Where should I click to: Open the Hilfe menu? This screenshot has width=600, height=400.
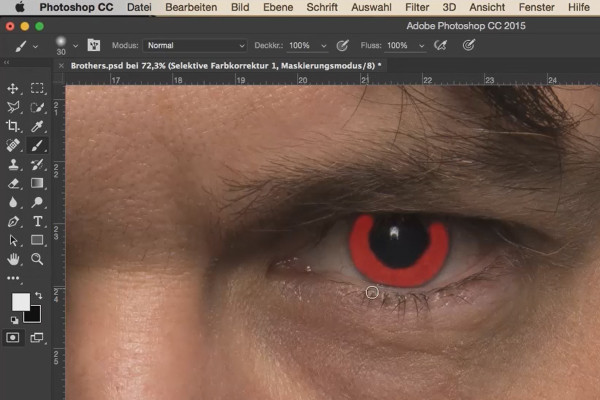tap(579, 7)
